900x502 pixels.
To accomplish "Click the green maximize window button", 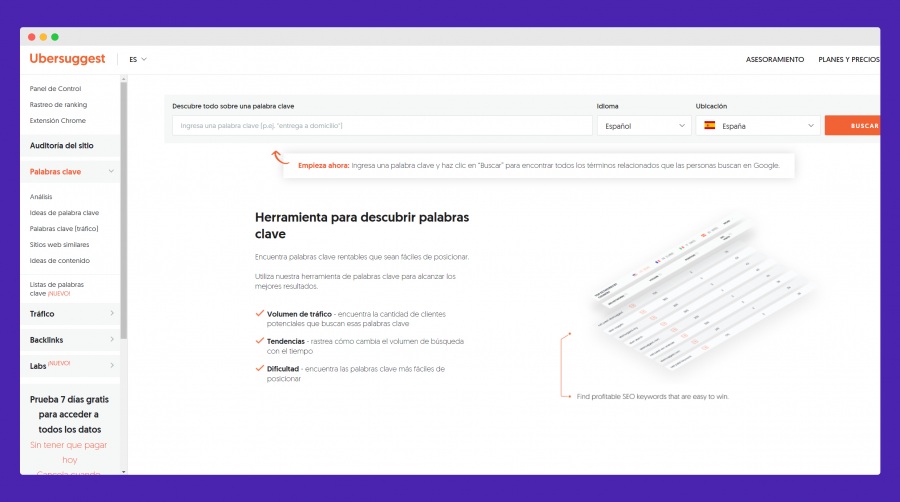I will tap(55, 37).
